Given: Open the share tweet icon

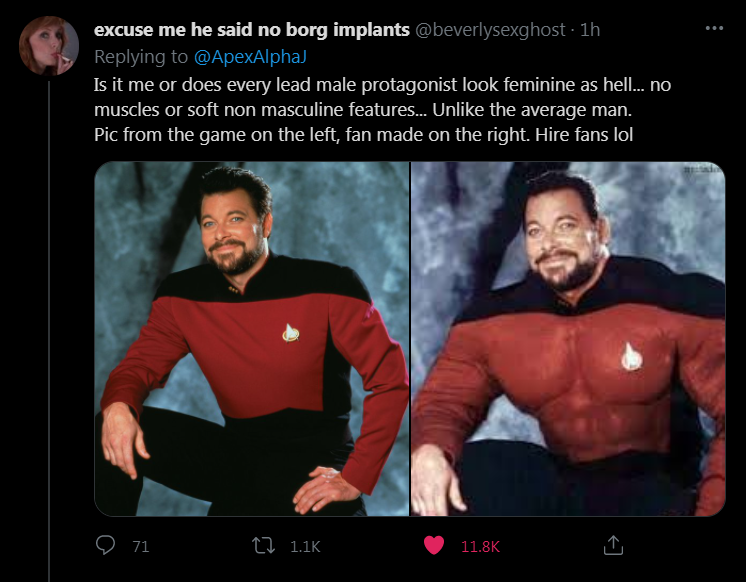Looking at the screenshot, I should [614, 546].
